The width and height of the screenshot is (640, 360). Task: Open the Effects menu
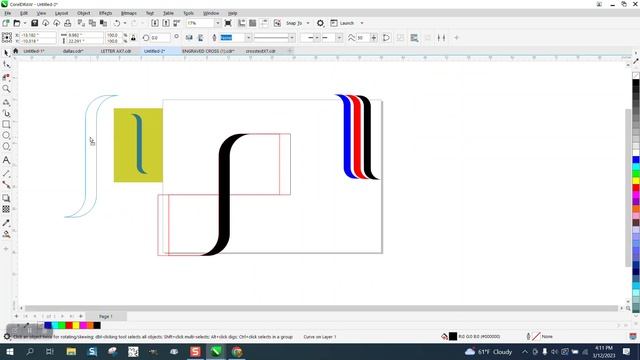coord(105,13)
